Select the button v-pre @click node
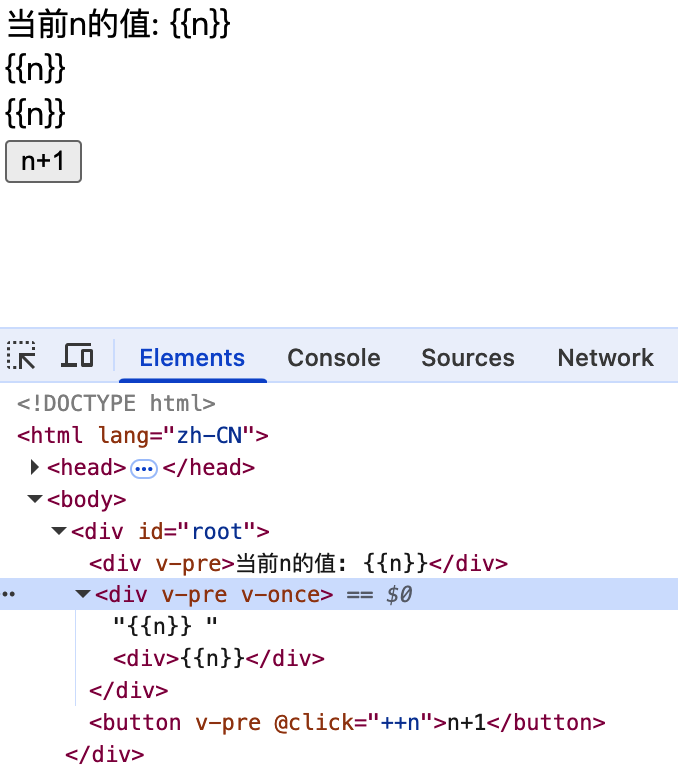678x772 pixels. 347,723
